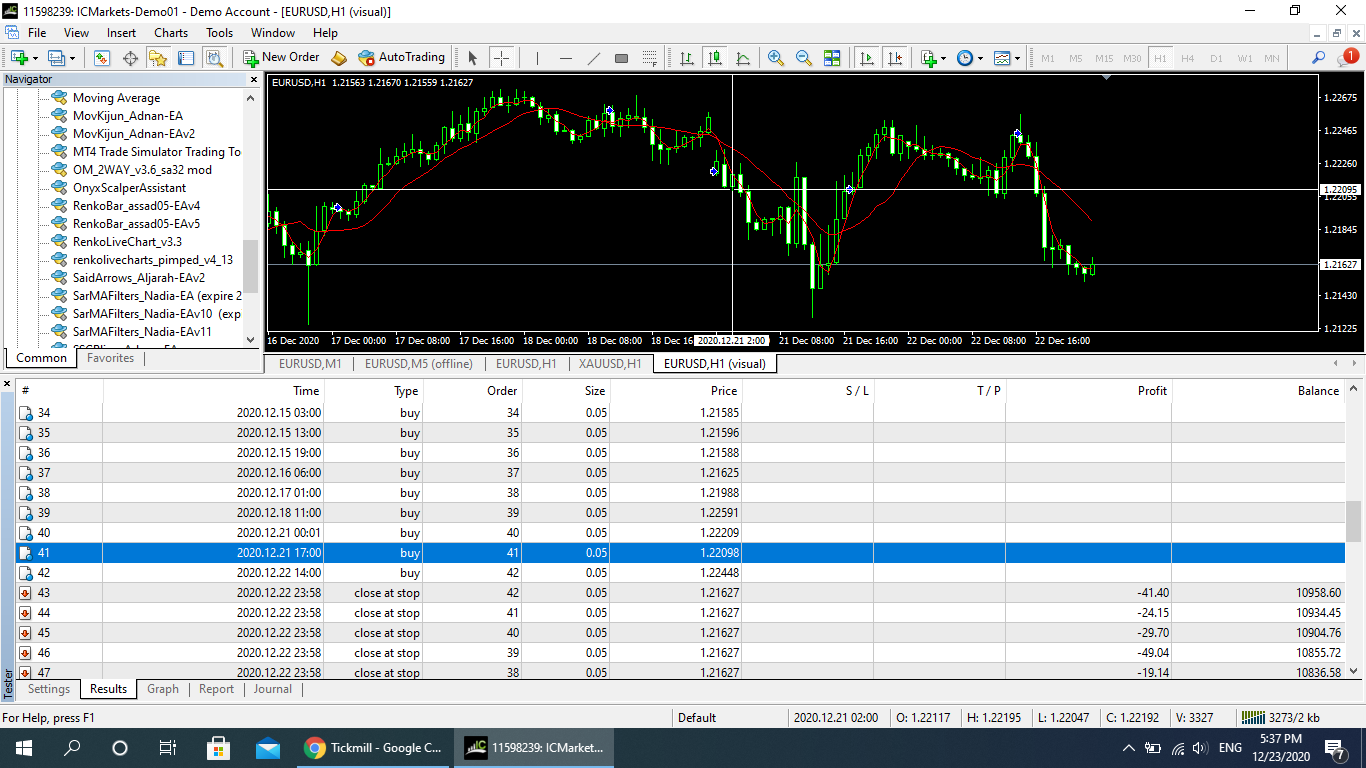The height and width of the screenshot is (768, 1366).
Task: Select the draw trendline tool
Action: tap(593, 58)
